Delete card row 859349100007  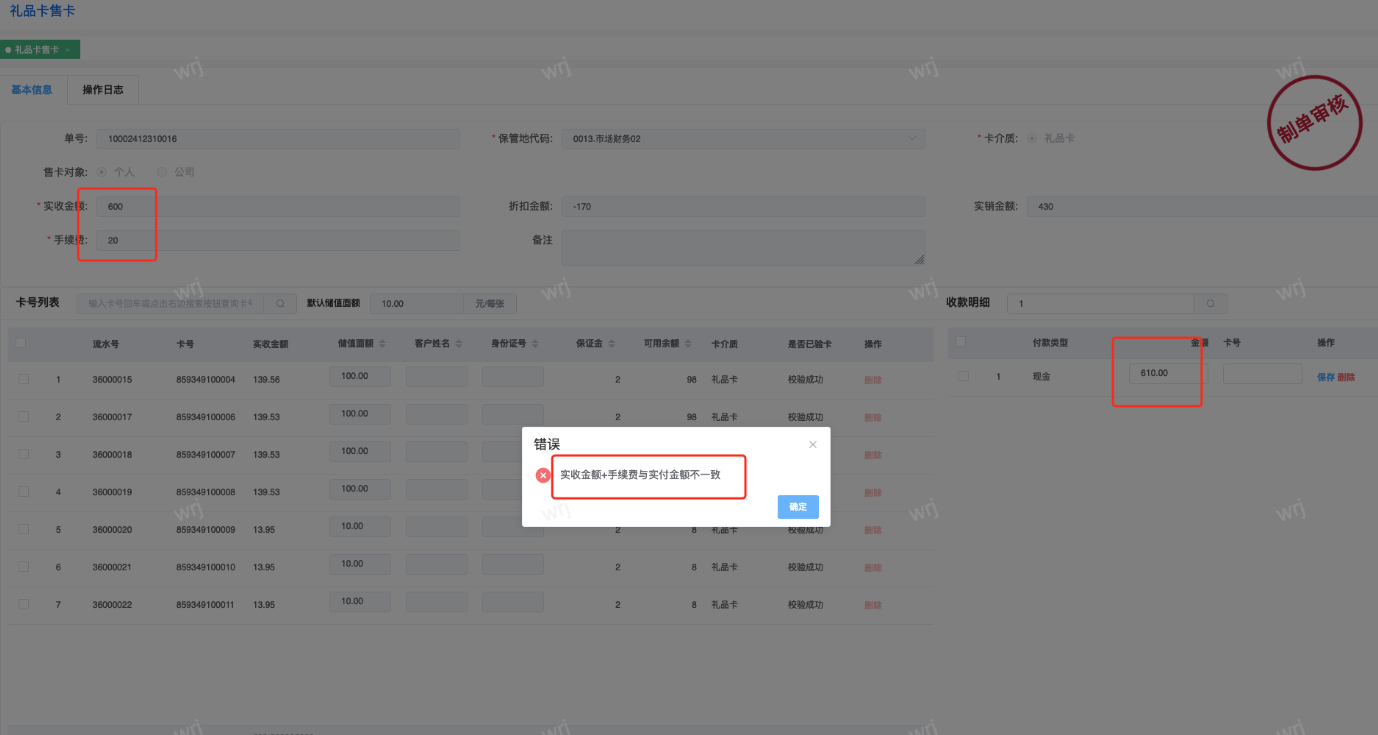[x=873, y=455]
